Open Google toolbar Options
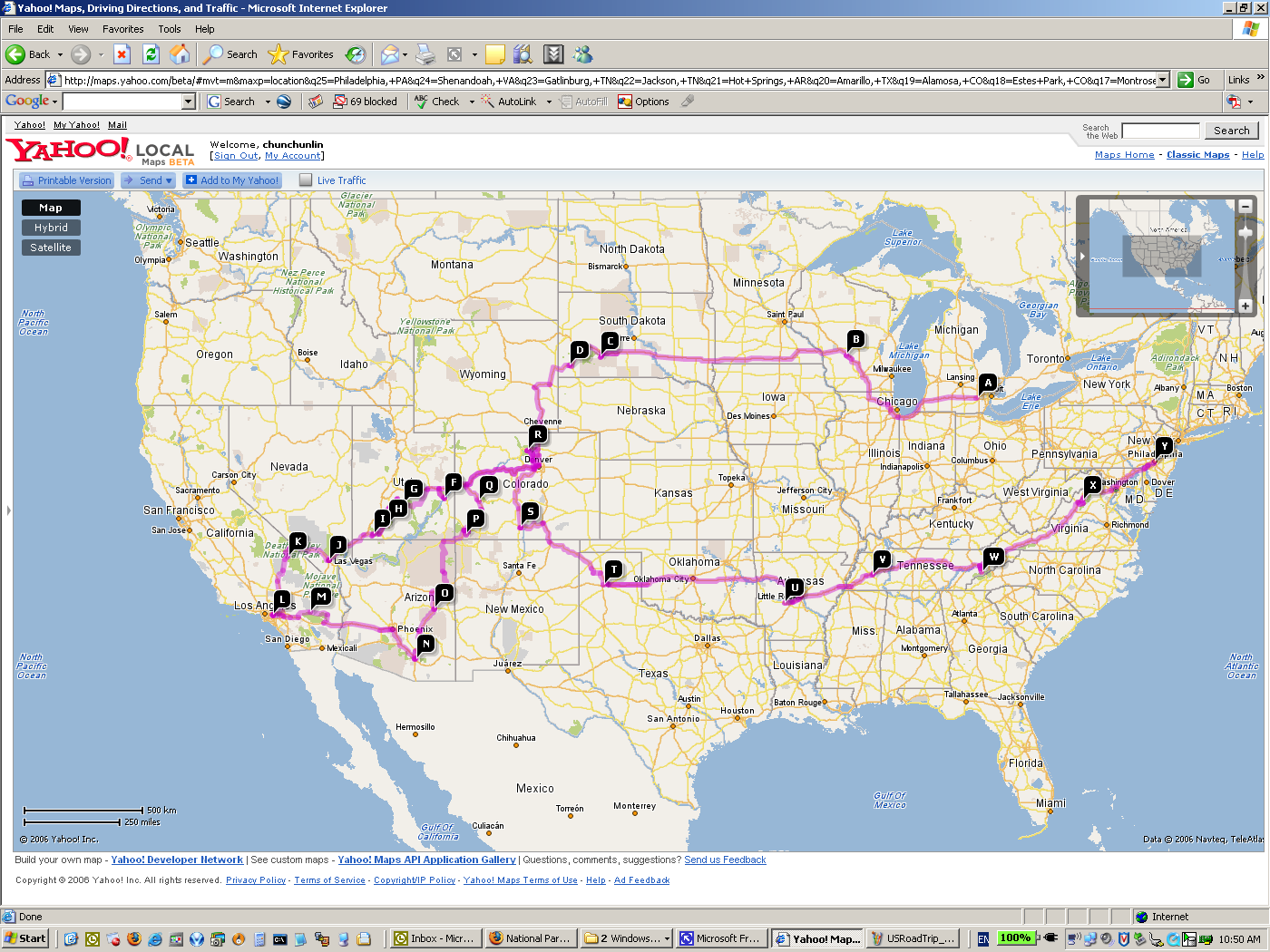 click(643, 102)
